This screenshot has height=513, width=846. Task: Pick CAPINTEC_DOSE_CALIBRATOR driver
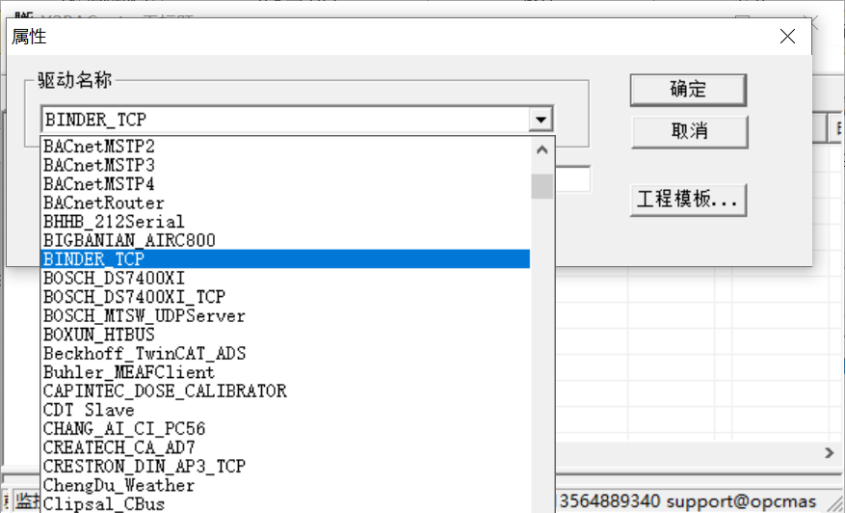(285, 391)
